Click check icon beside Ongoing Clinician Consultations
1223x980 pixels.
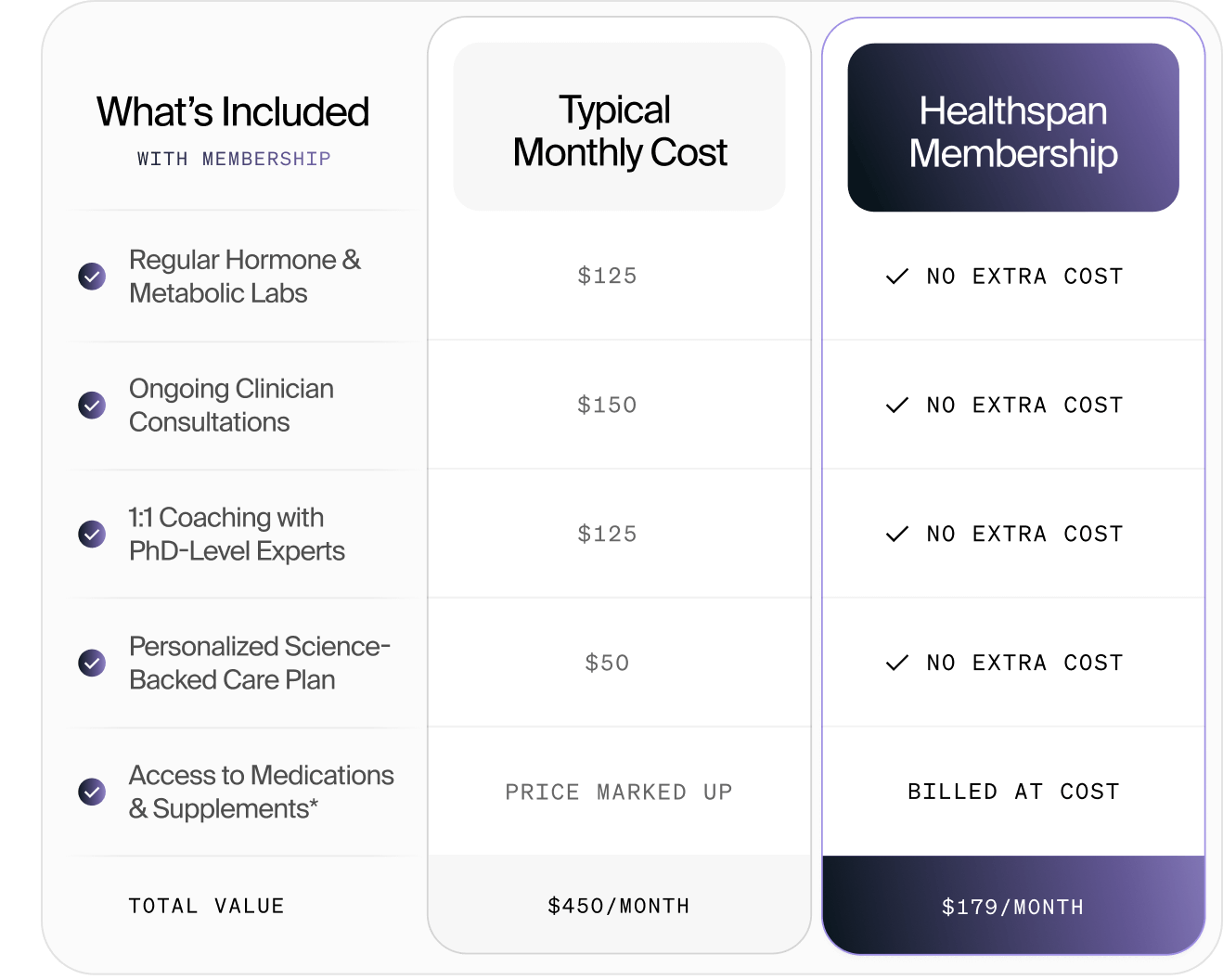tap(92, 406)
